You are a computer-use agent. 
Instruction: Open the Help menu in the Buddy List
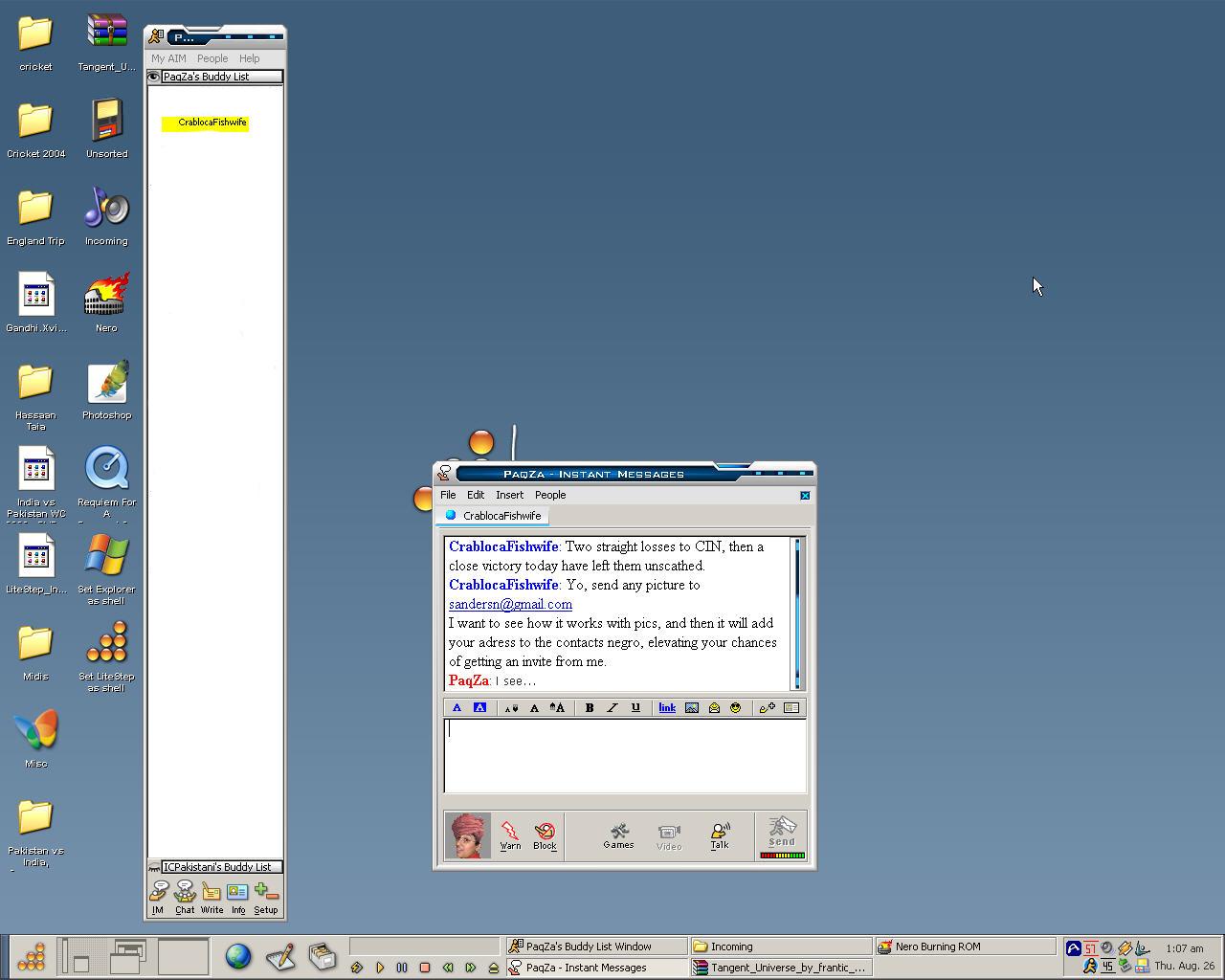point(249,58)
